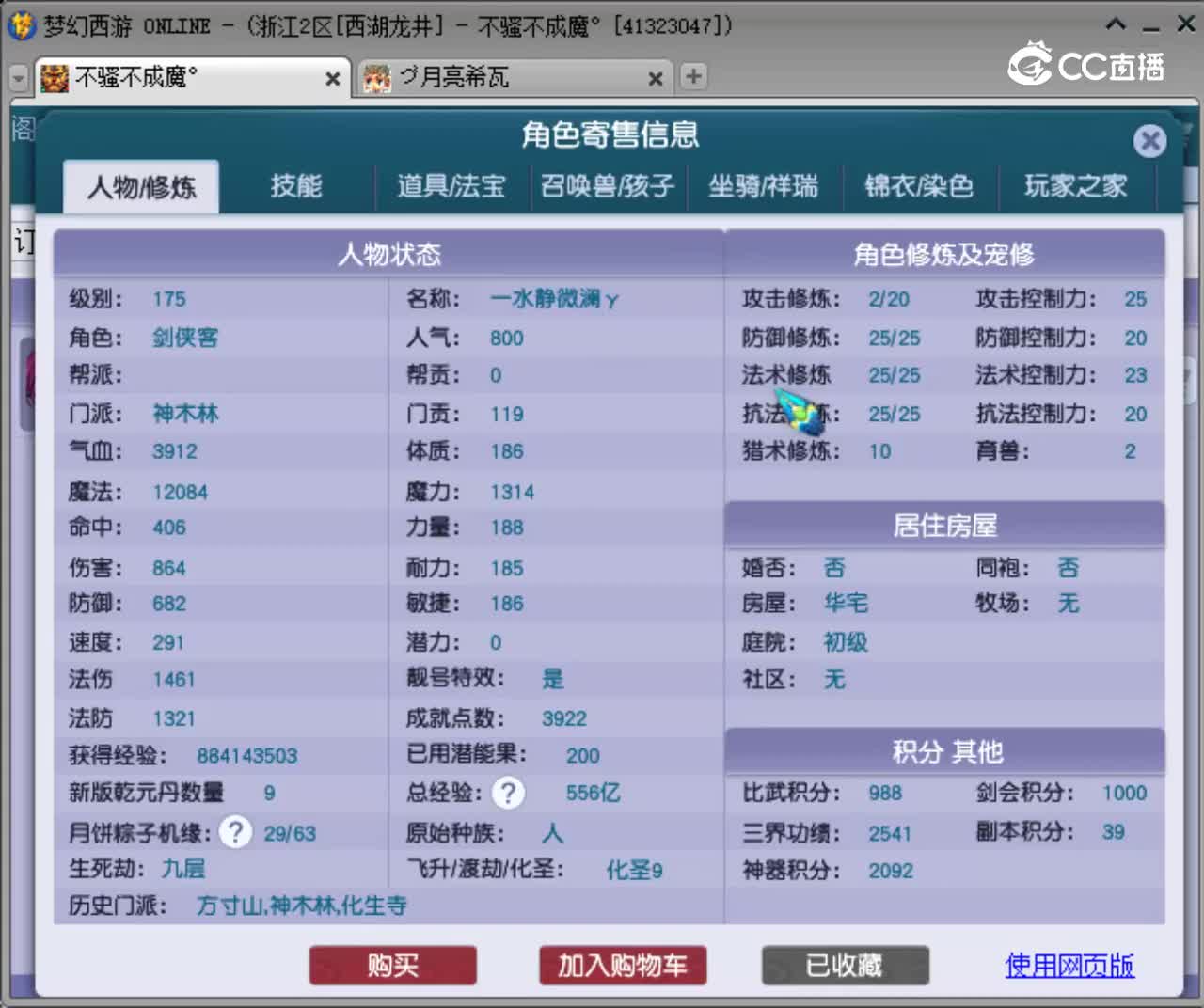The image size is (1204, 1008).
Task: Switch to the 月亮希瓦 window tab
Action: coord(513,77)
